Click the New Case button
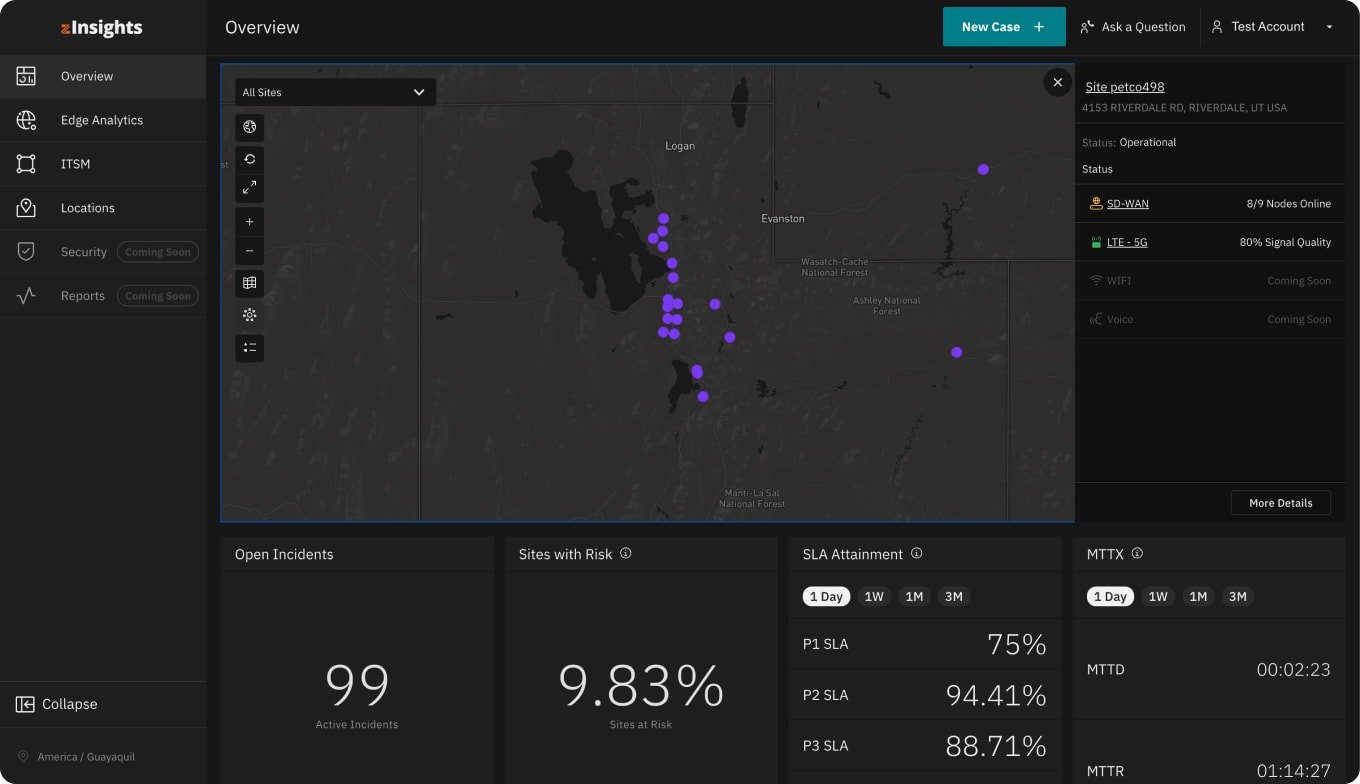 tap(1004, 27)
